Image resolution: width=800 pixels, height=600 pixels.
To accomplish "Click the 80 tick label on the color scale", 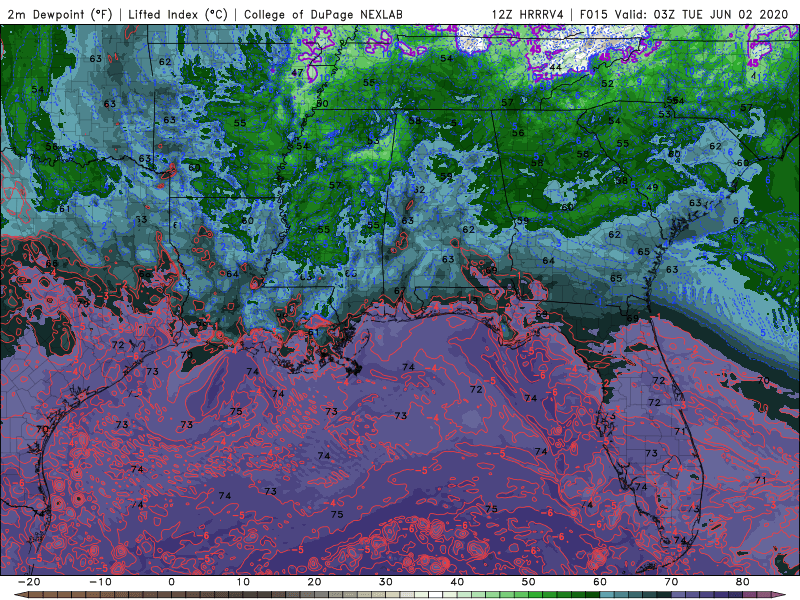I will 743,582.
